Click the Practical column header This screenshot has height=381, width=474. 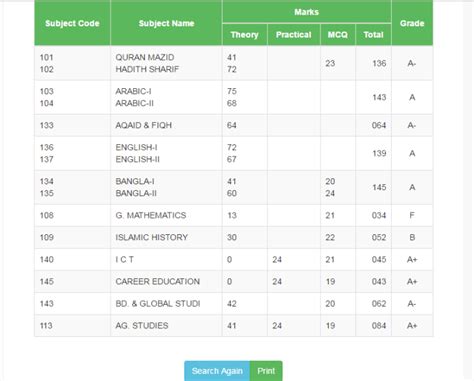tap(294, 35)
